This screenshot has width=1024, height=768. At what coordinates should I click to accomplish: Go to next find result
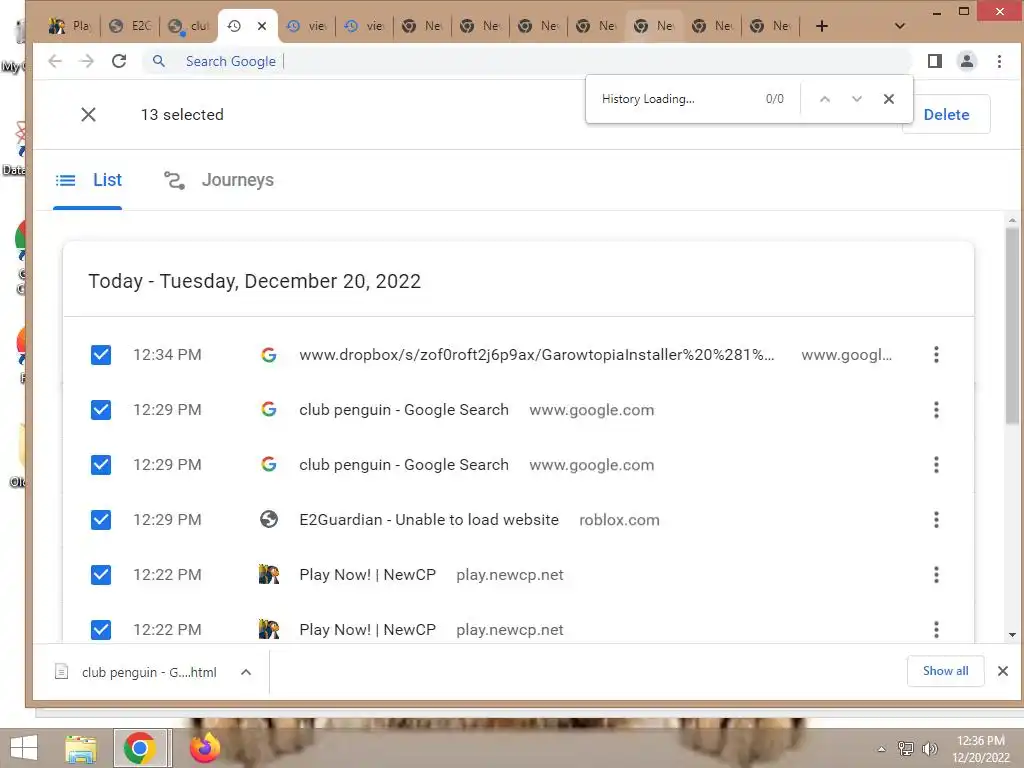click(x=857, y=99)
